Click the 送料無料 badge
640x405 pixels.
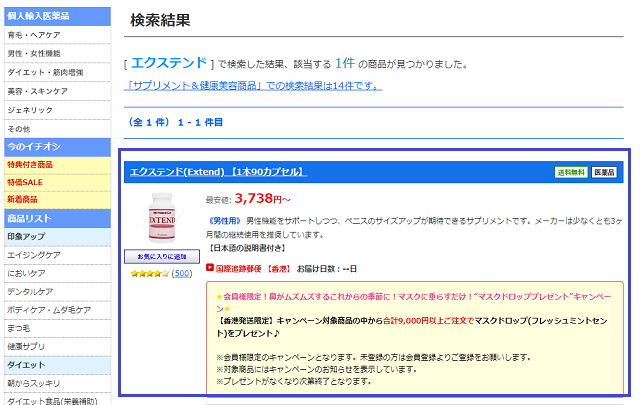[x=571, y=172]
